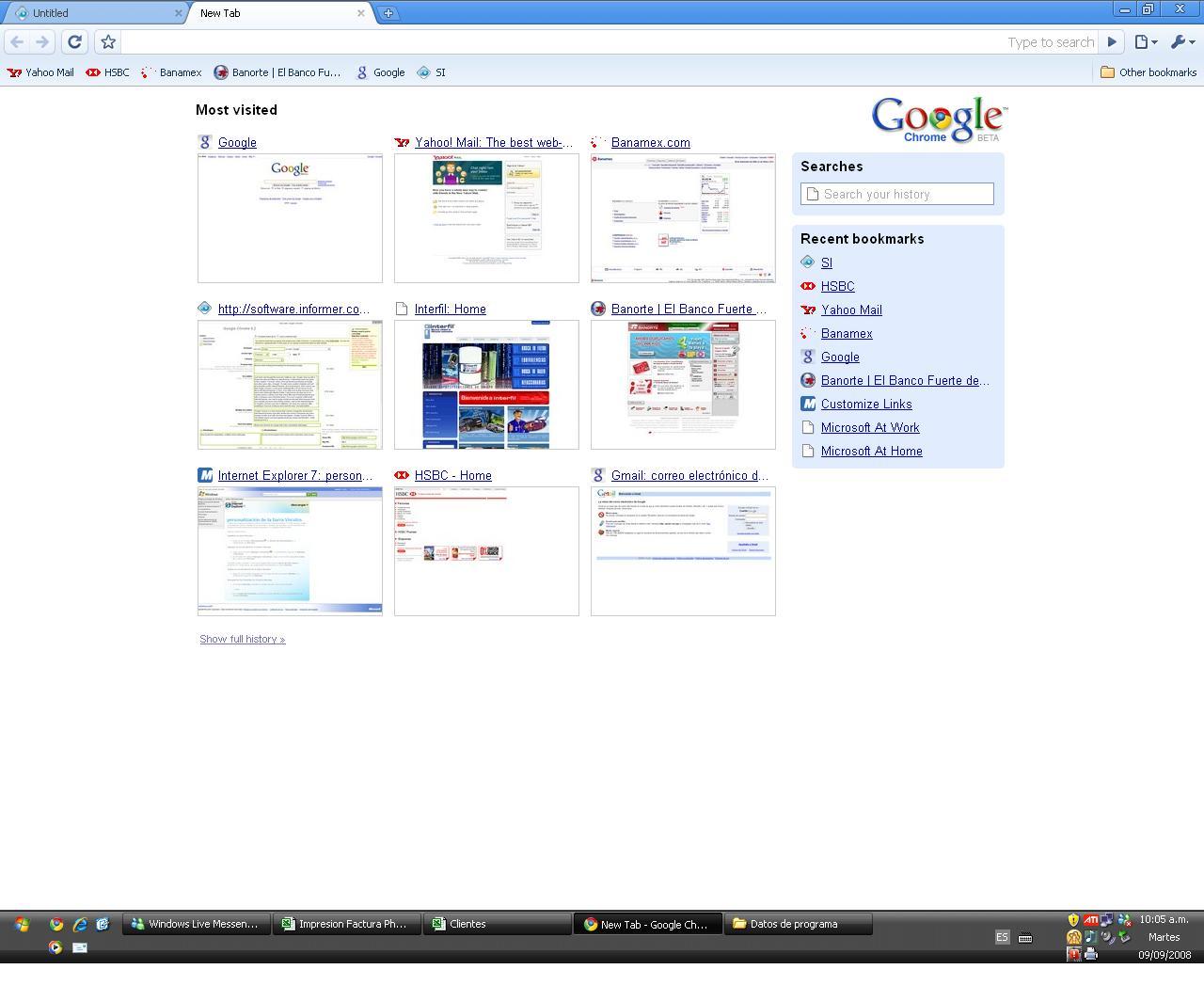The height and width of the screenshot is (1001, 1204).
Task: Open SI bookmark in the bookmarks bar
Action: coord(431,72)
